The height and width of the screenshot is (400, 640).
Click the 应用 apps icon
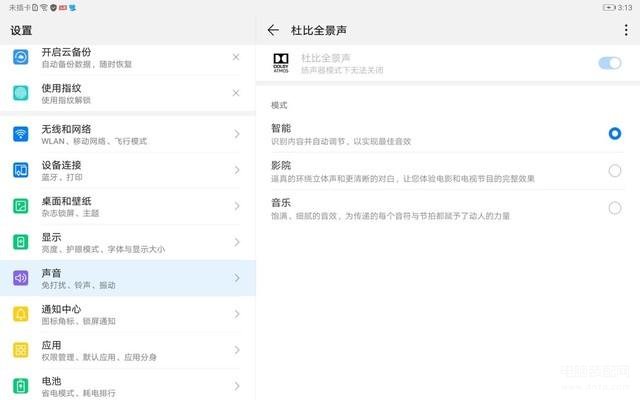(x=21, y=350)
